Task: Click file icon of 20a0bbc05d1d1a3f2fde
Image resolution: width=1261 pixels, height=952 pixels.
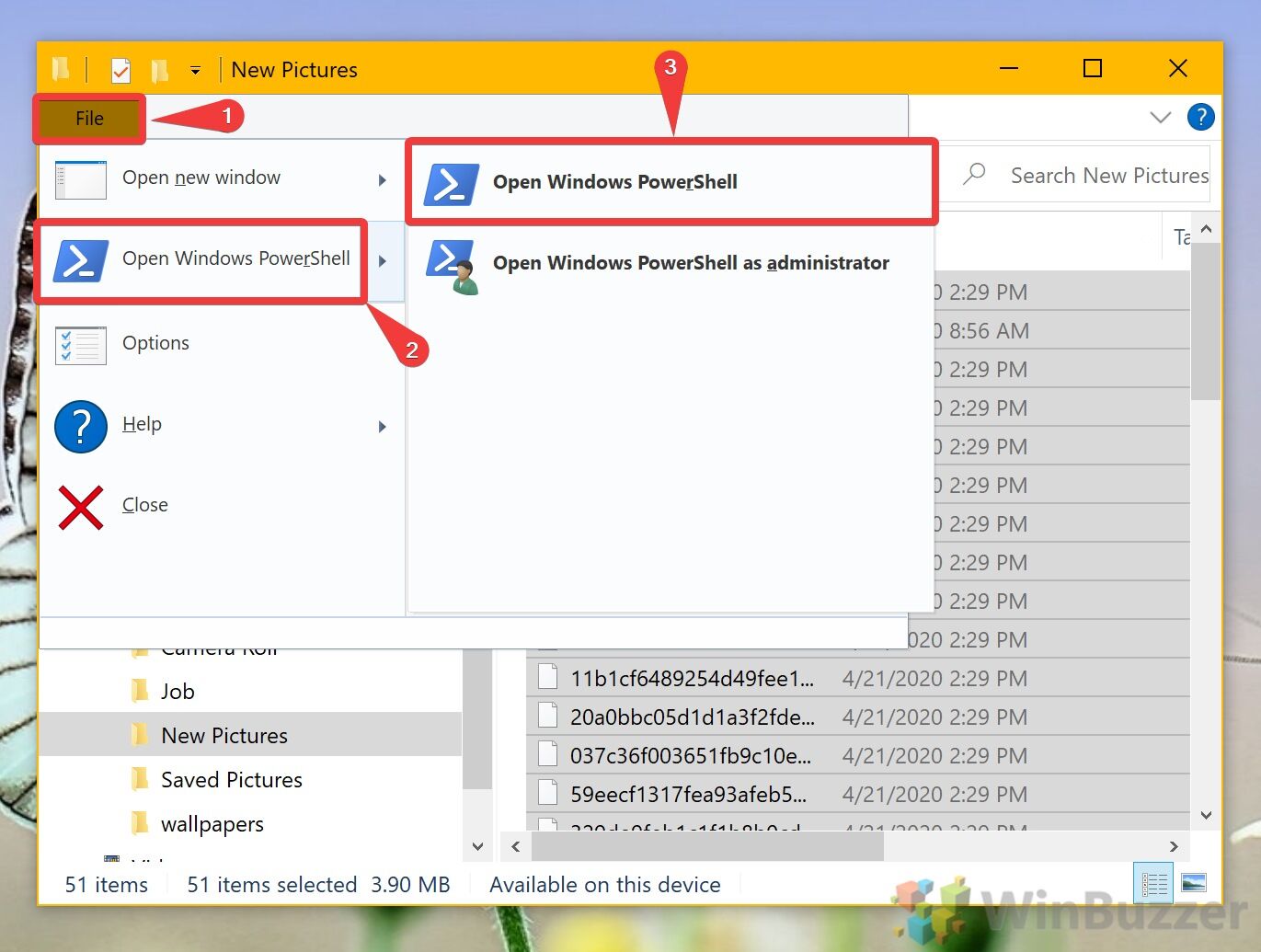Action: 547,716
